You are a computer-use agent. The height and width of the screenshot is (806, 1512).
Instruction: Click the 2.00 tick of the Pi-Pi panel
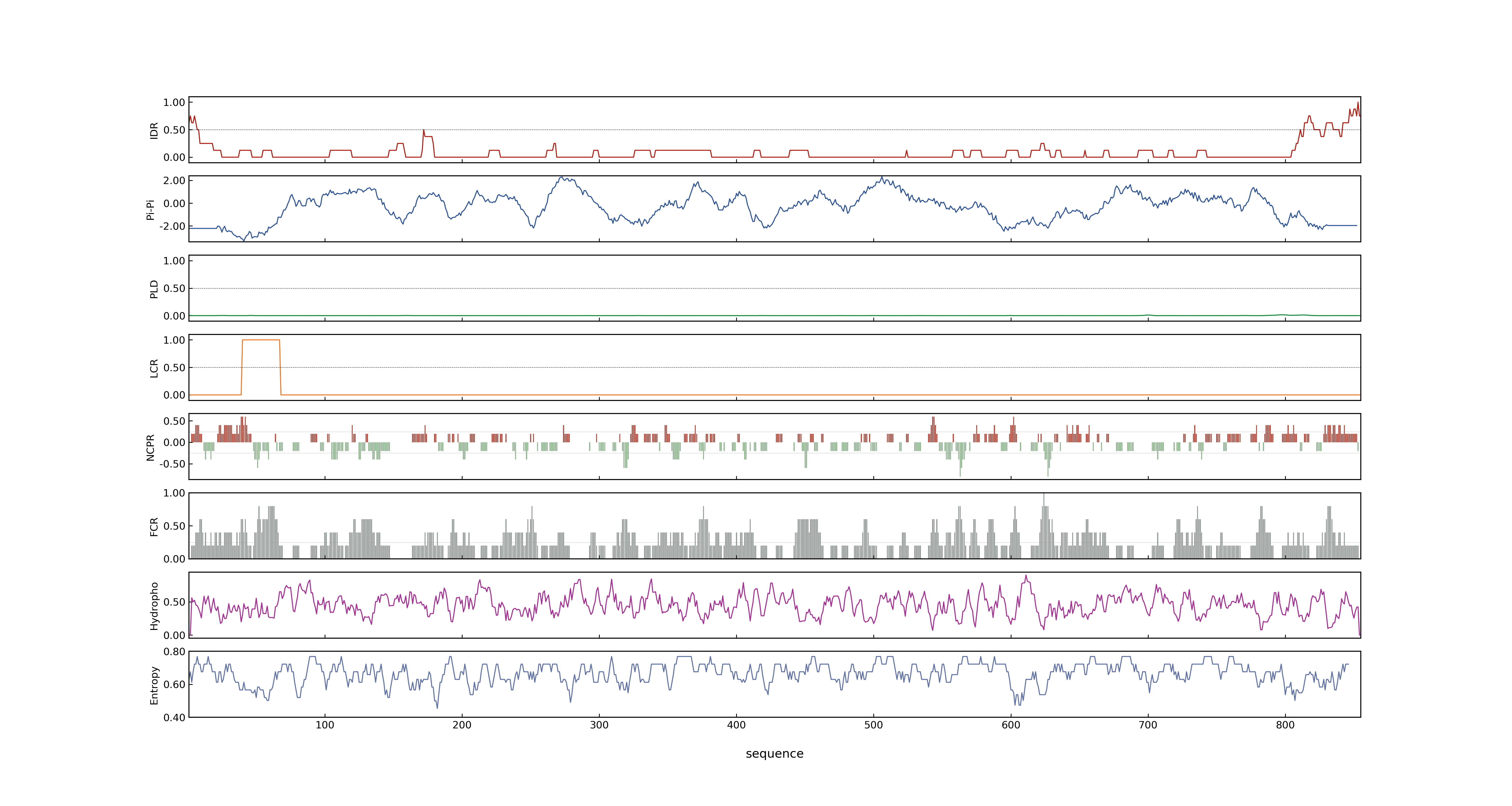coord(174,181)
